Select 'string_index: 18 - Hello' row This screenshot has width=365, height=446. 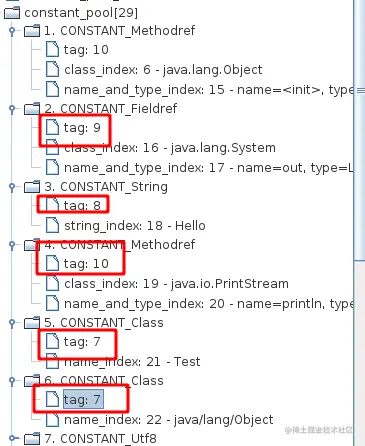(x=135, y=226)
